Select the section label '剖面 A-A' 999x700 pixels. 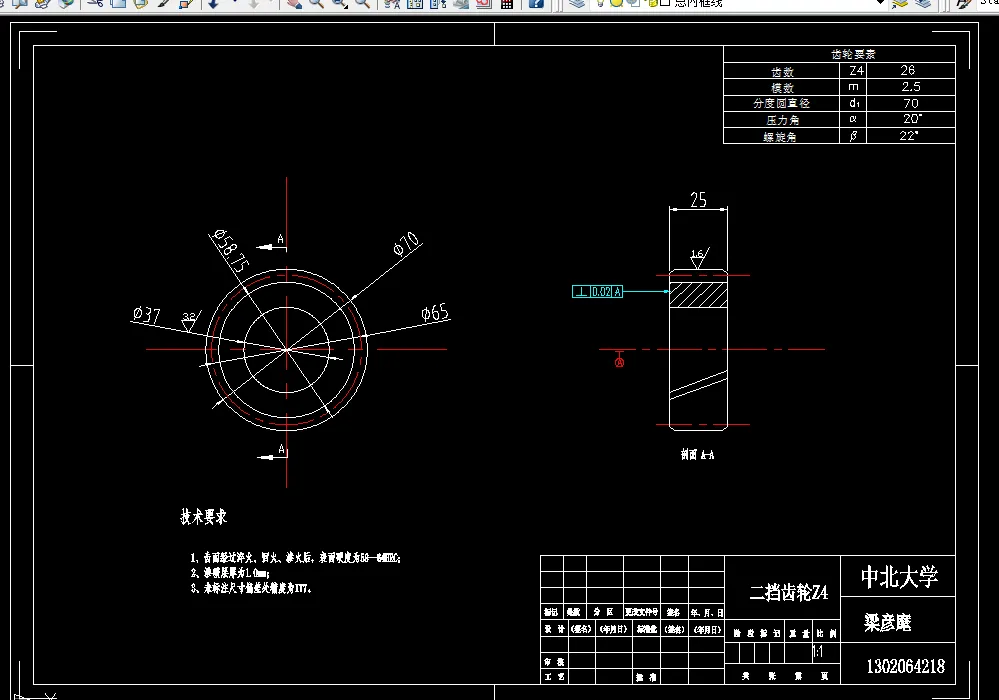[697, 454]
